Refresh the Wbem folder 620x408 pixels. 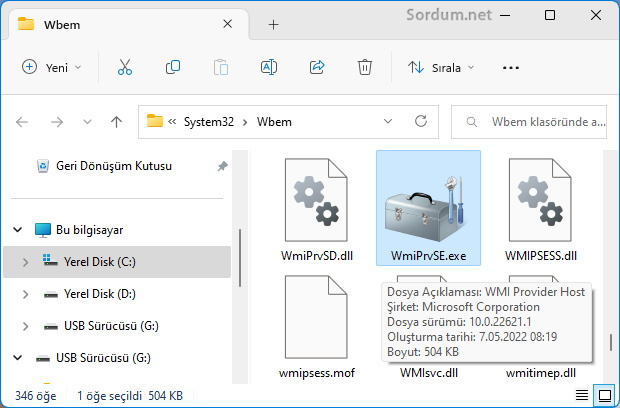point(421,121)
